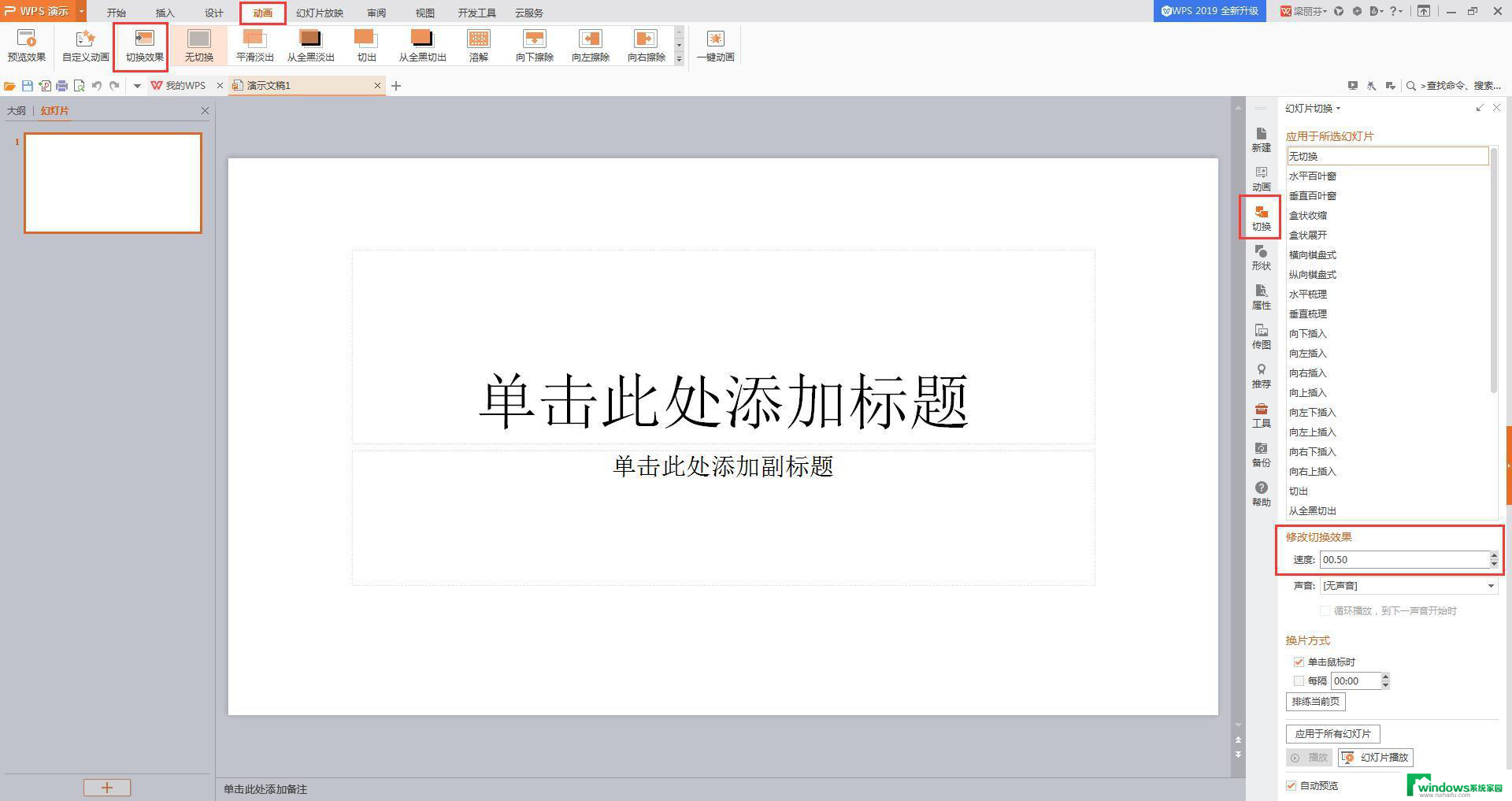This screenshot has width=1512, height=801.
Task: Increase the 每隔 time stepper
Action: (x=1385, y=677)
